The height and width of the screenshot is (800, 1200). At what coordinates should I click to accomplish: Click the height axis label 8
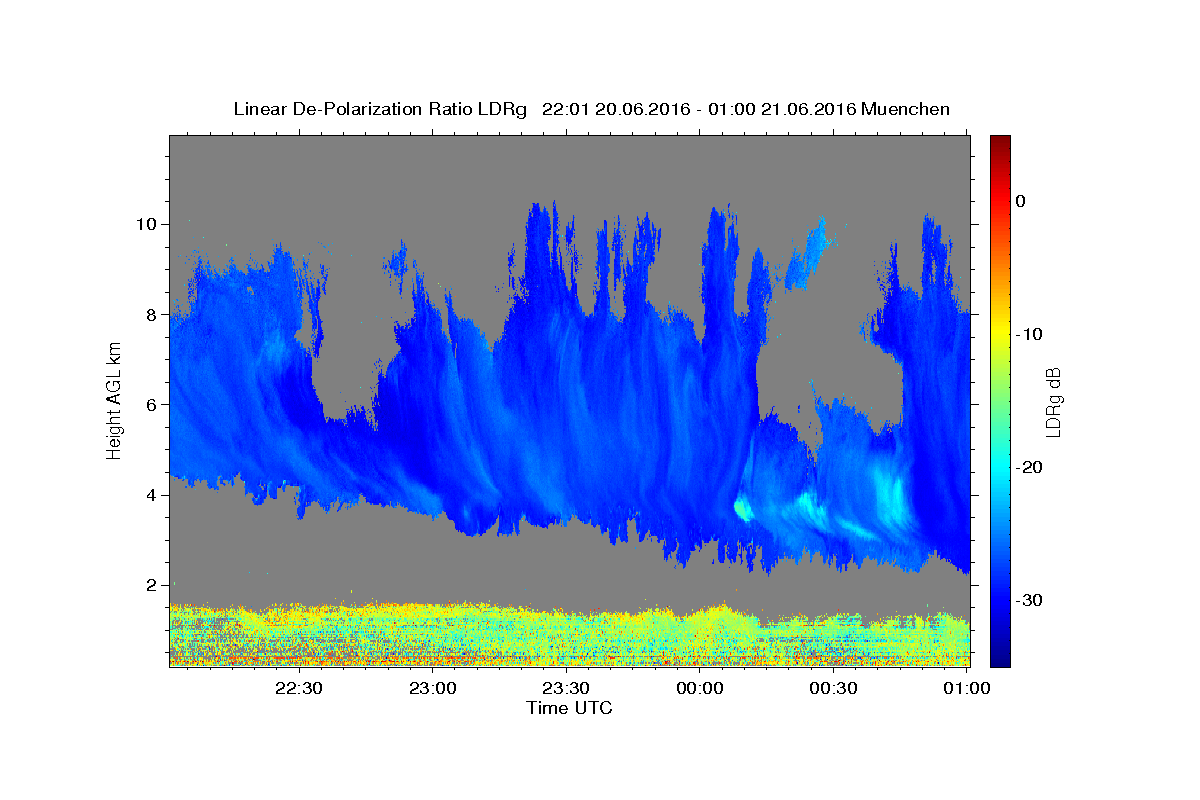(x=154, y=314)
